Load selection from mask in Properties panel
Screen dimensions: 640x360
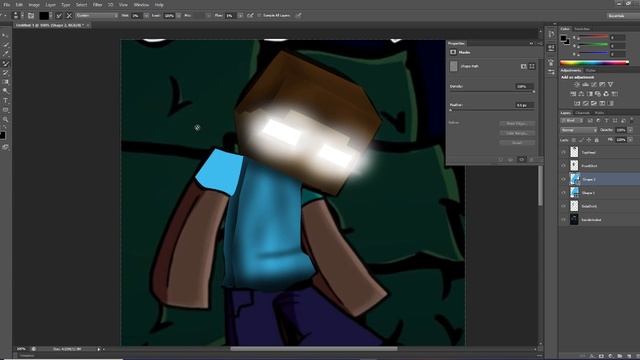501,160
